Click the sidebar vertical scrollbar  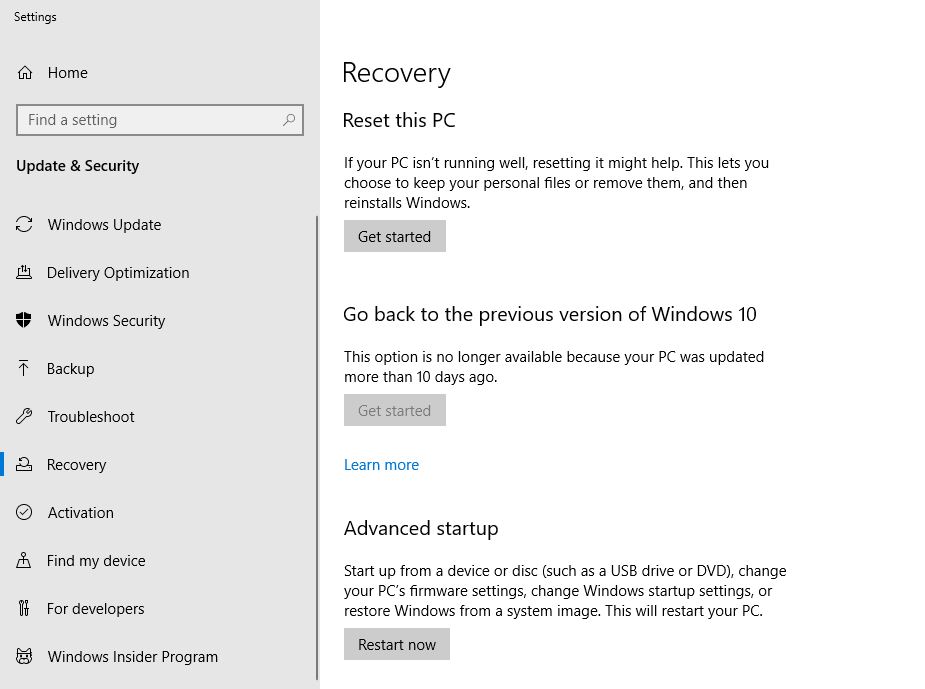pyautogui.click(x=317, y=448)
